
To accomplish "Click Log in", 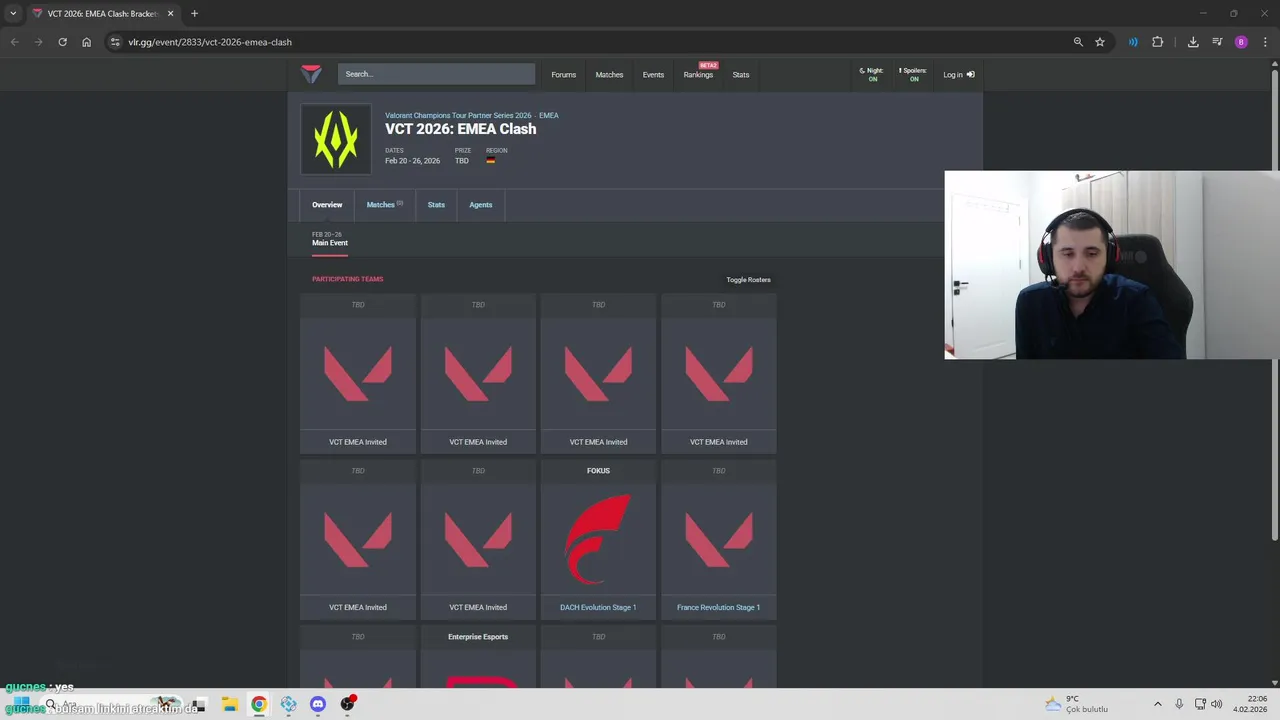I will coord(958,75).
